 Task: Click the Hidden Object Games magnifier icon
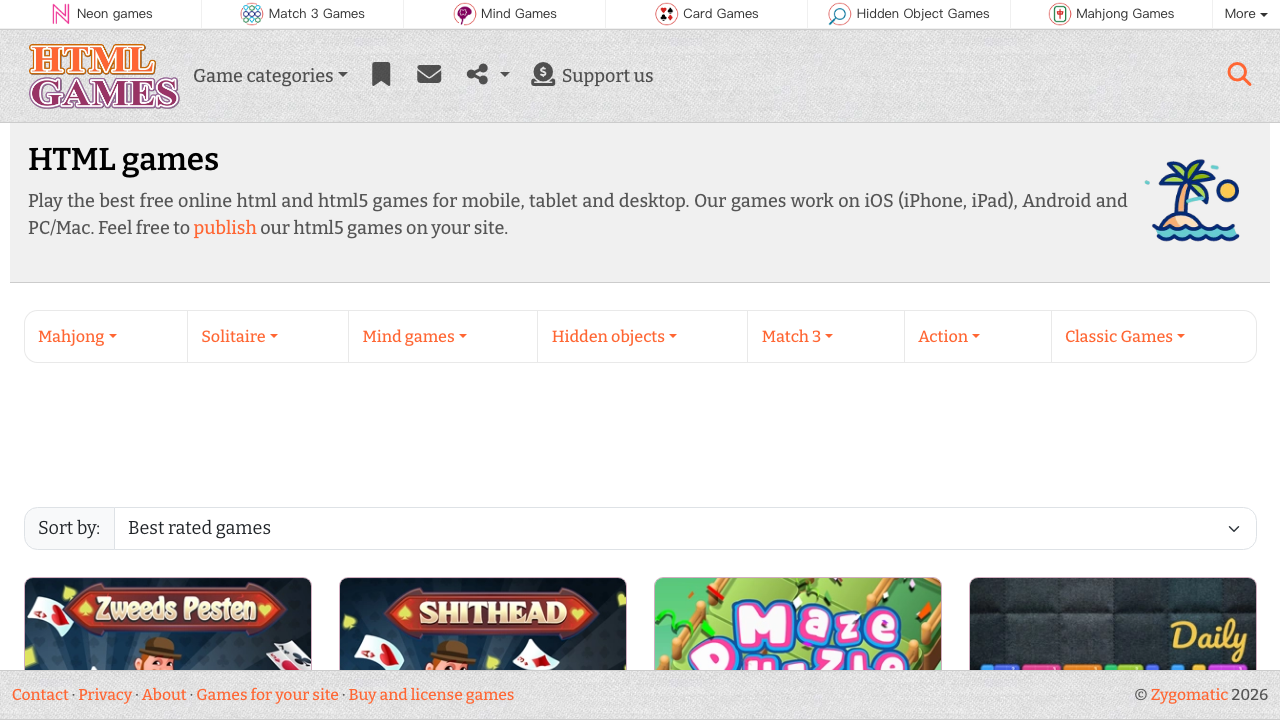pyautogui.click(x=840, y=14)
